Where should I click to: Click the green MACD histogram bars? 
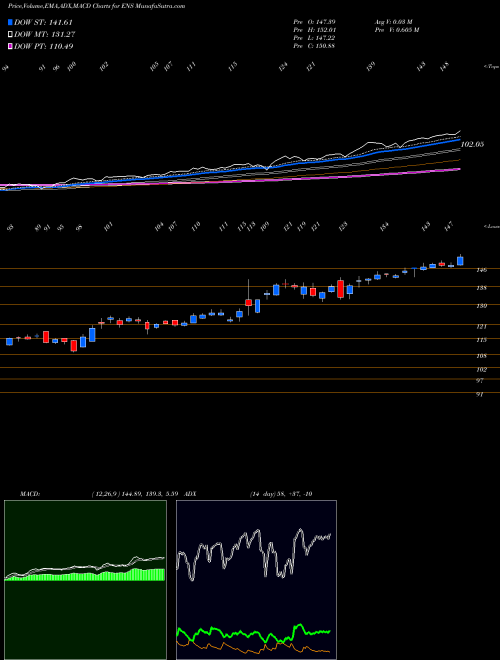coord(84,575)
